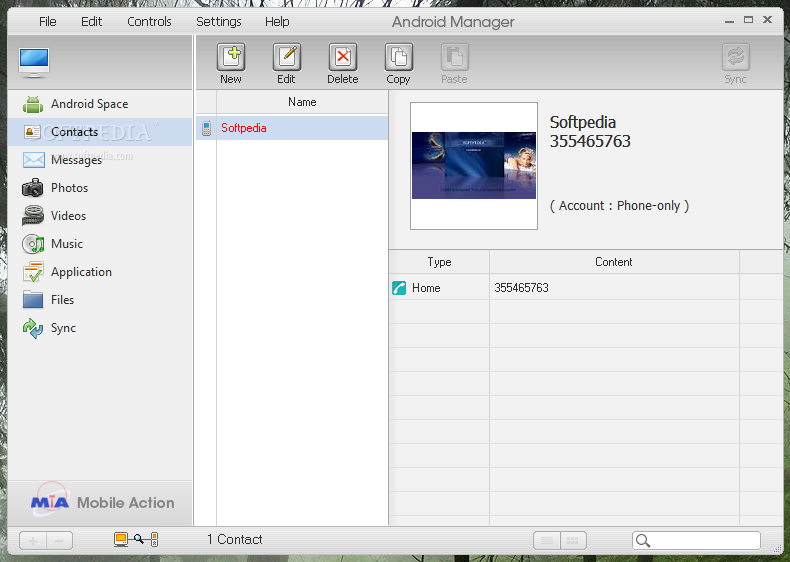The height and width of the screenshot is (562, 790).
Task: Open the File menu
Action: click(x=48, y=22)
